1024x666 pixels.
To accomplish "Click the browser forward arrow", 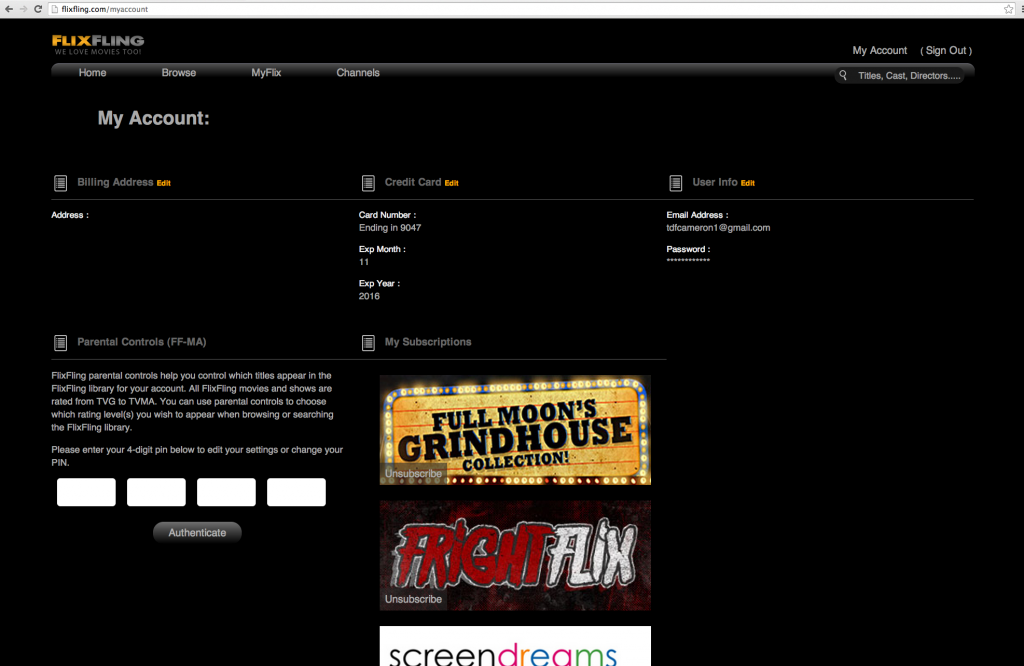I will [x=24, y=9].
